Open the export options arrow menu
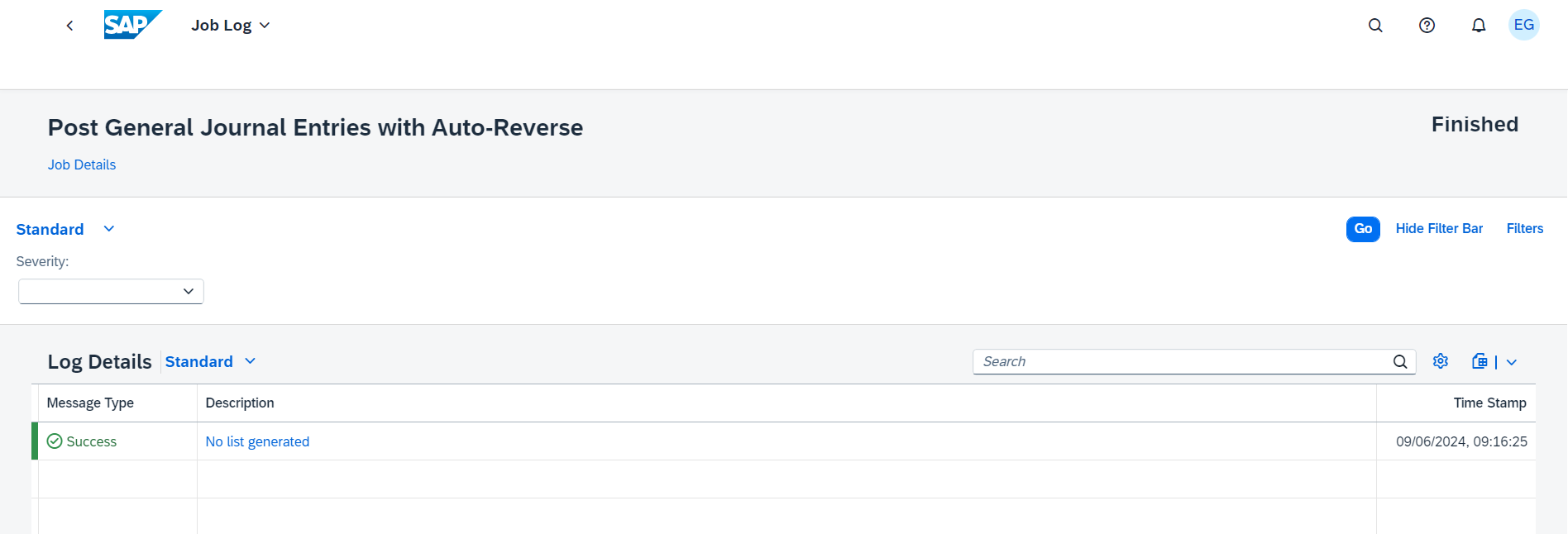 point(1512,362)
